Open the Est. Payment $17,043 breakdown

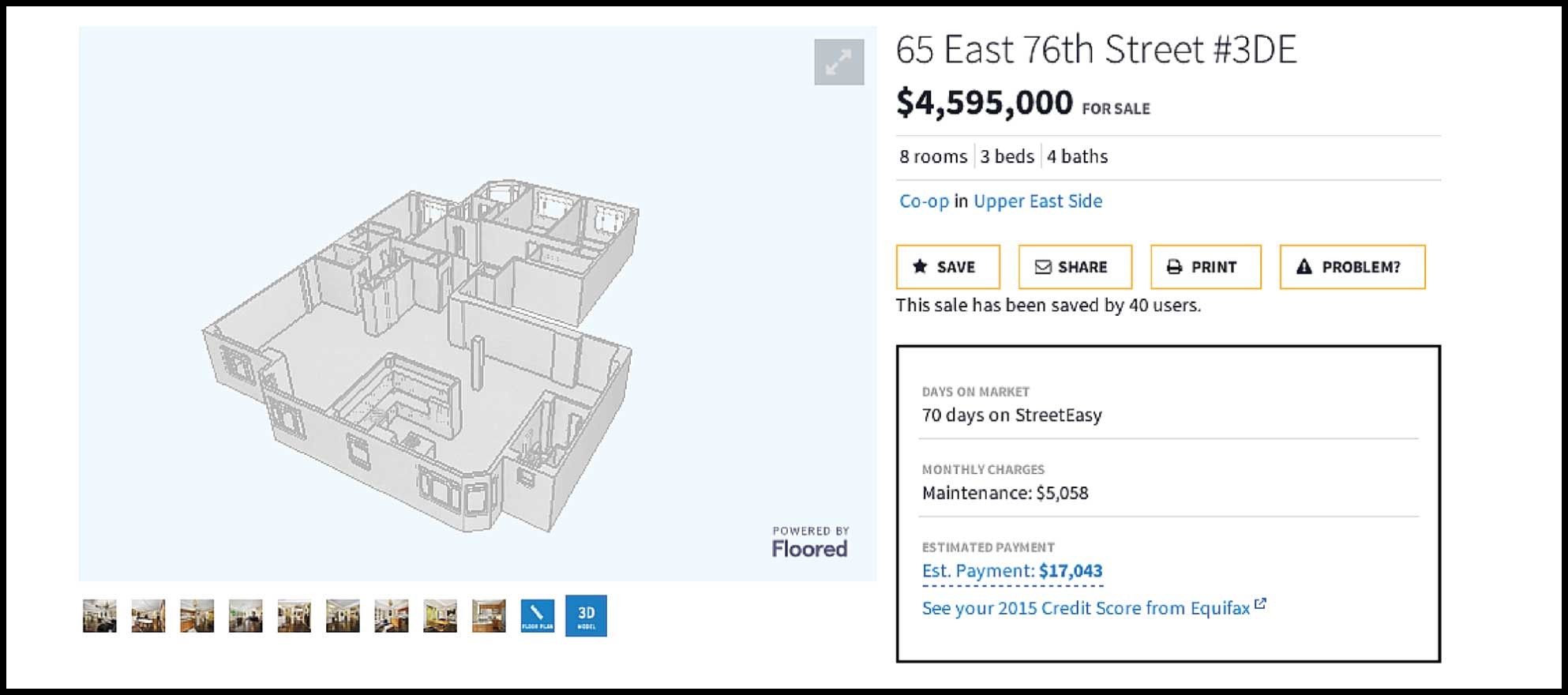tap(1012, 570)
